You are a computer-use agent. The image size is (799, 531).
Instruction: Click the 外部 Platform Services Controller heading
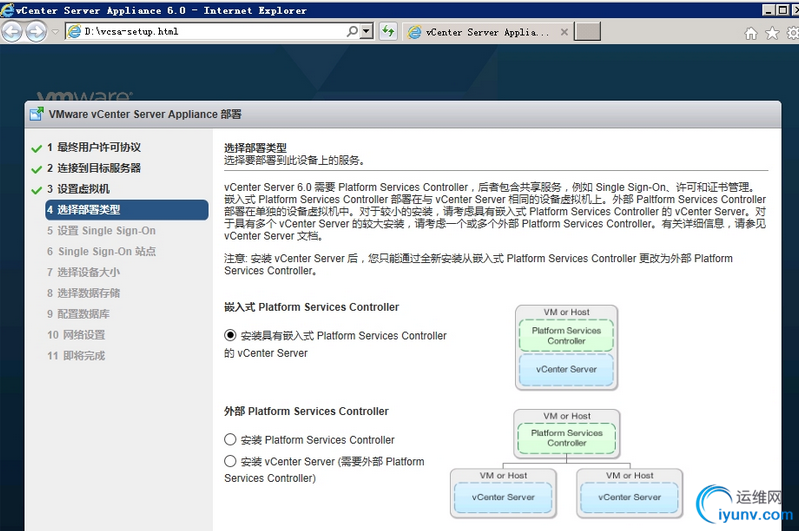click(x=306, y=411)
